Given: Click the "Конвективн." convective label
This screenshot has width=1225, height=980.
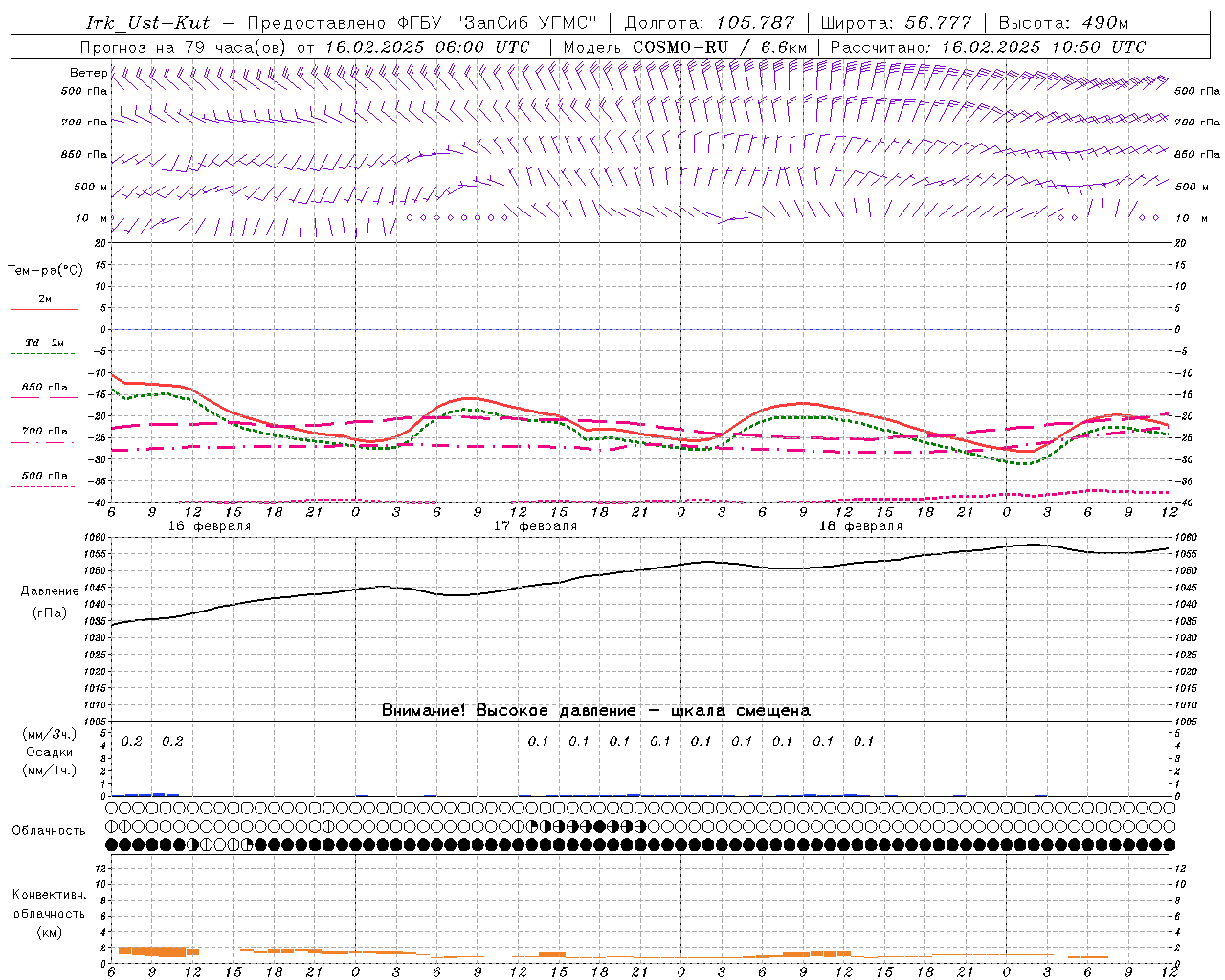Looking at the screenshot, I should pos(49,895).
